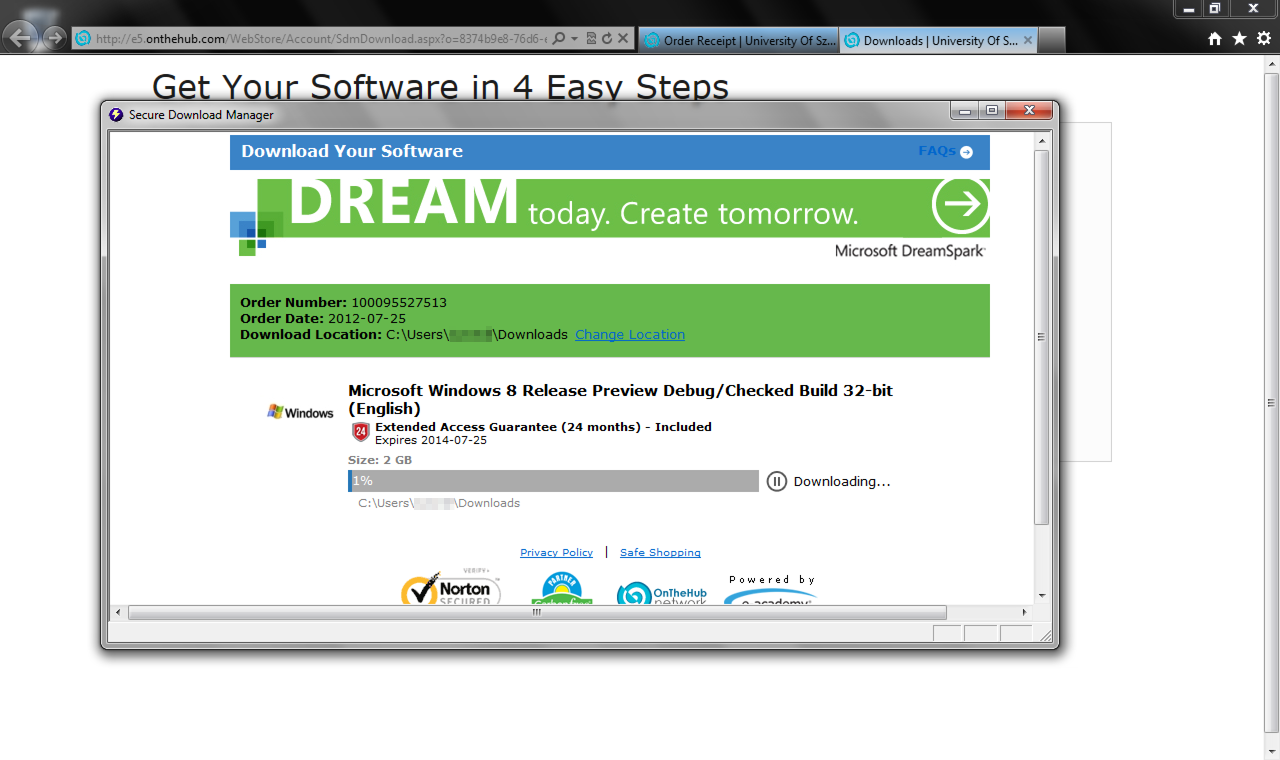Viewport: 1280px width, 760px height.
Task: Click the download manager horizontal scrollbar thumb
Action: pyautogui.click(x=537, y=612)
